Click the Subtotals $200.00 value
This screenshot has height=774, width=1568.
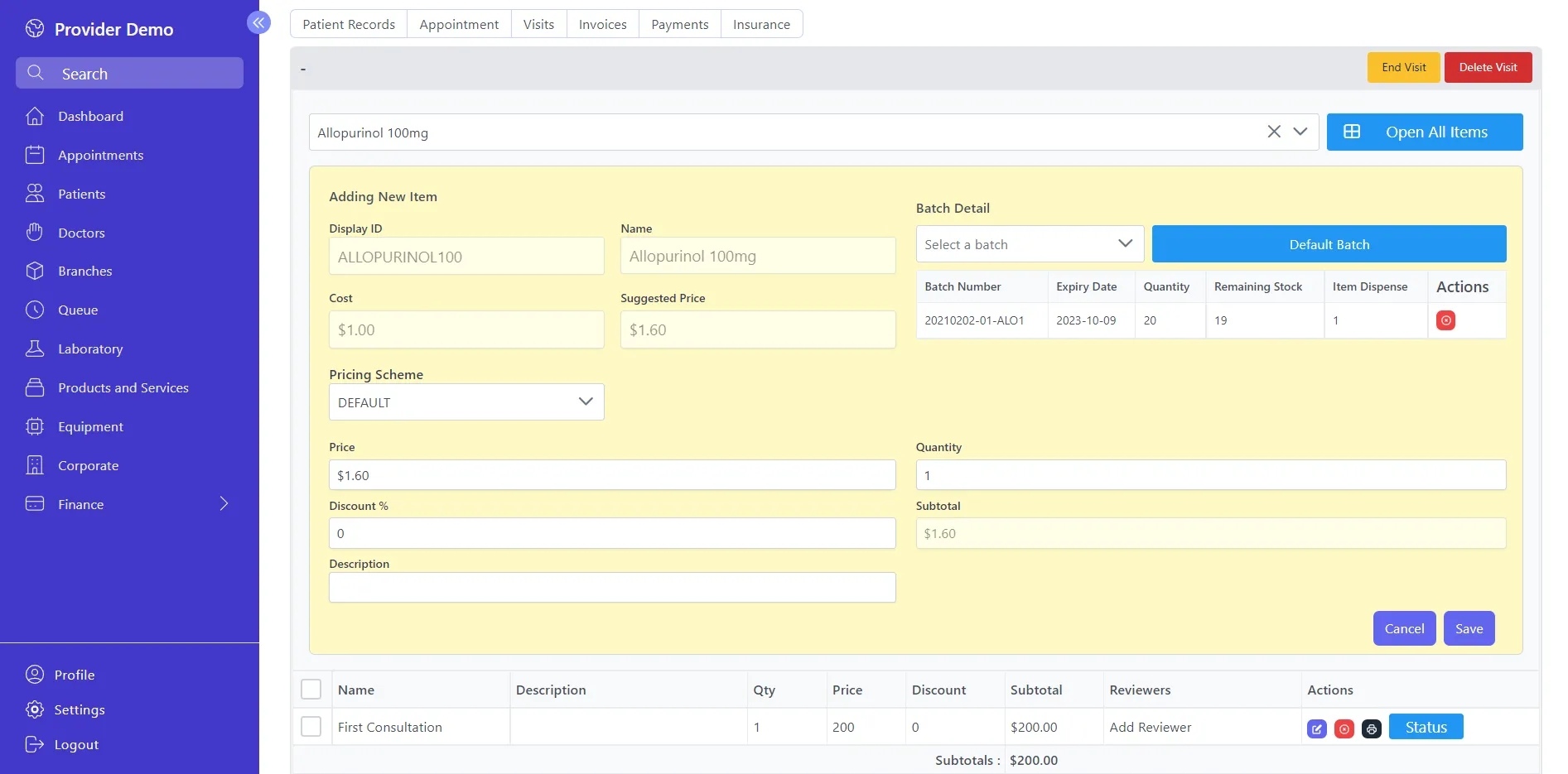[x=1034, y=760]
